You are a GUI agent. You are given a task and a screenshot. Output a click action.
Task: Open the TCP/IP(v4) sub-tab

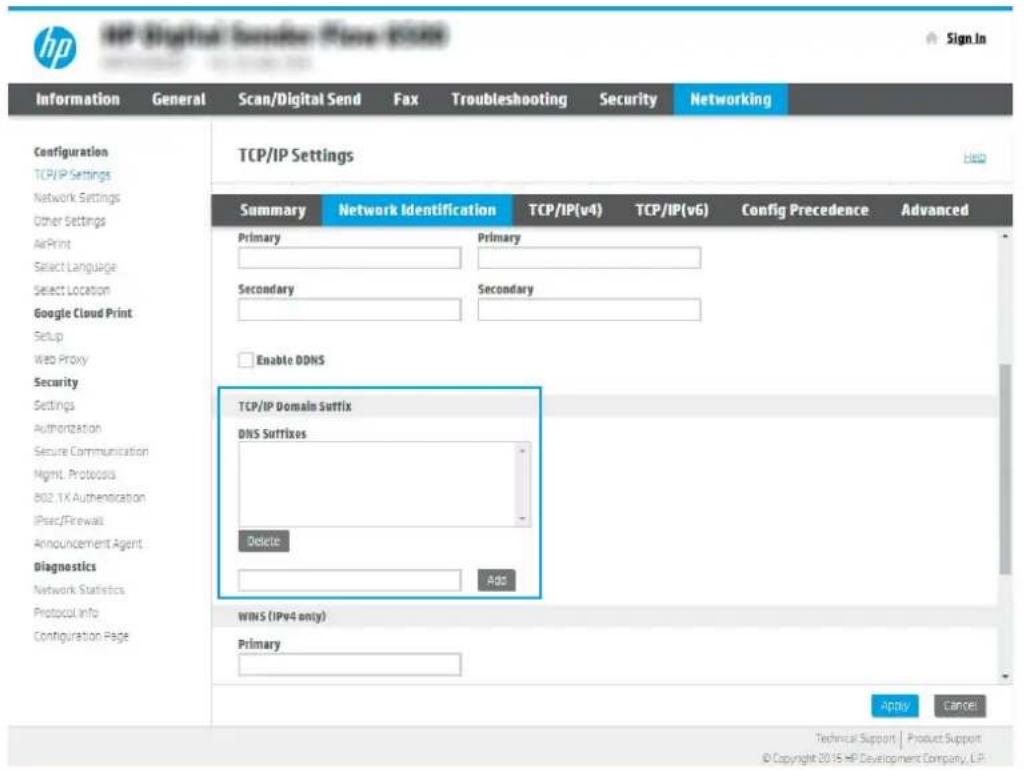point(565,210)
